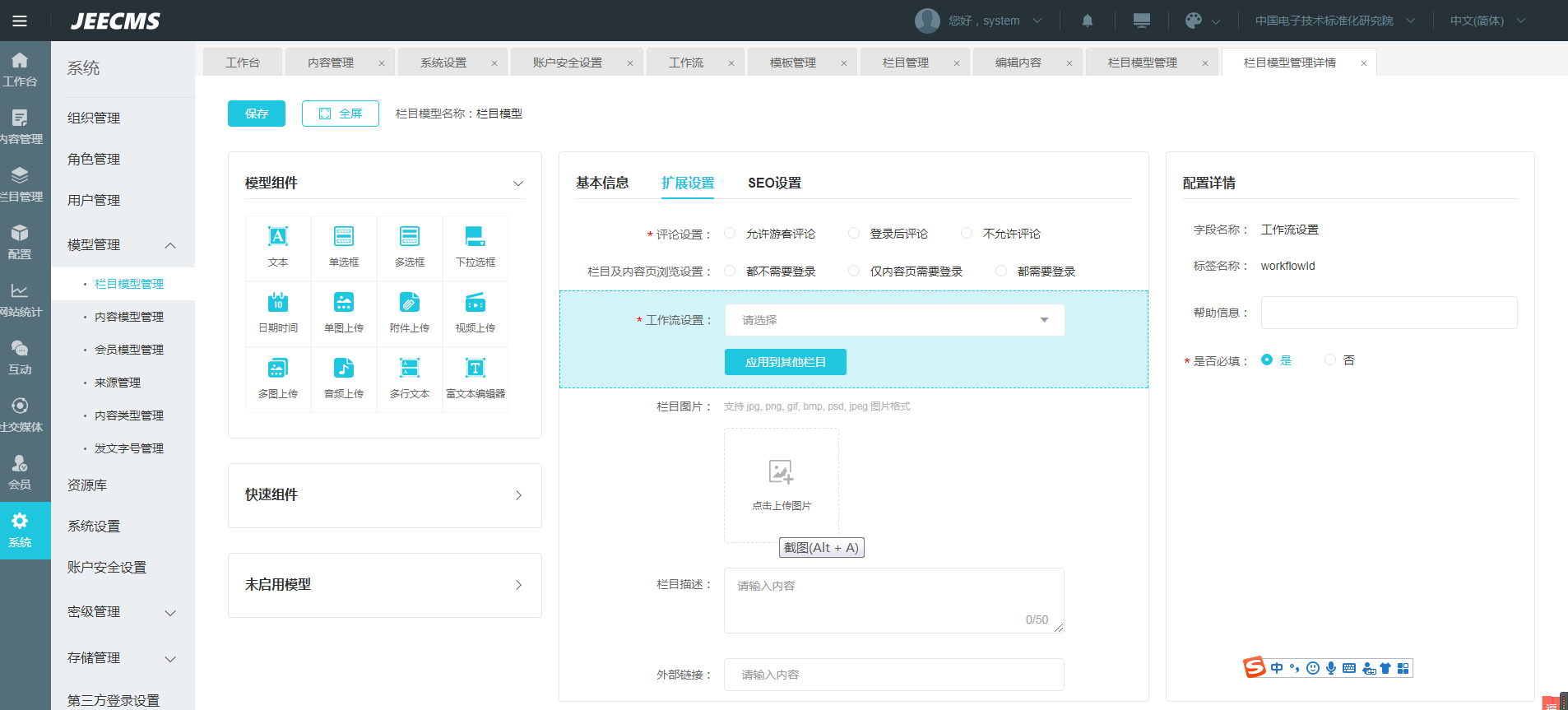
Task: Pick the 富文本编辑器 rich text editor icon
Action: pos(476,369)
